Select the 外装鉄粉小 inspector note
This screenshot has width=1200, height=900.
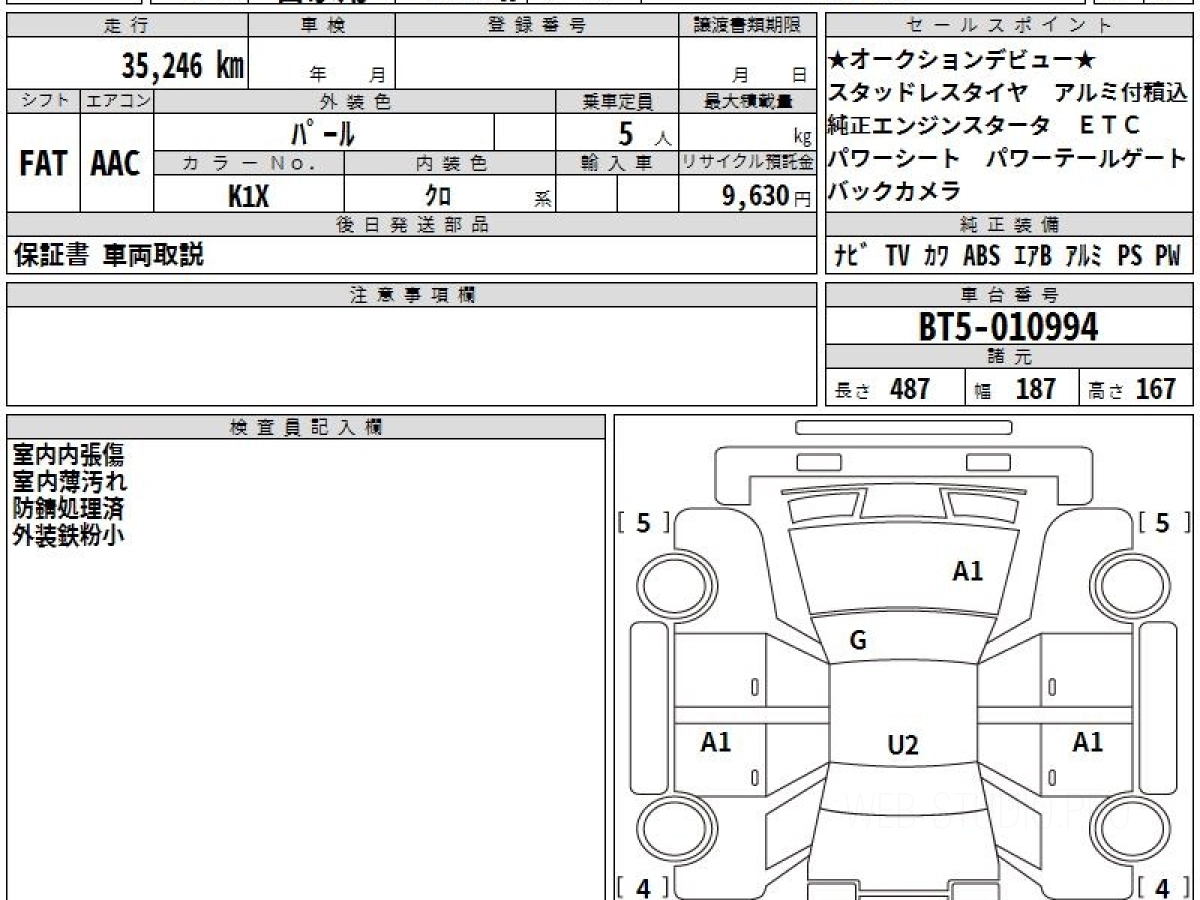[68, 534]
